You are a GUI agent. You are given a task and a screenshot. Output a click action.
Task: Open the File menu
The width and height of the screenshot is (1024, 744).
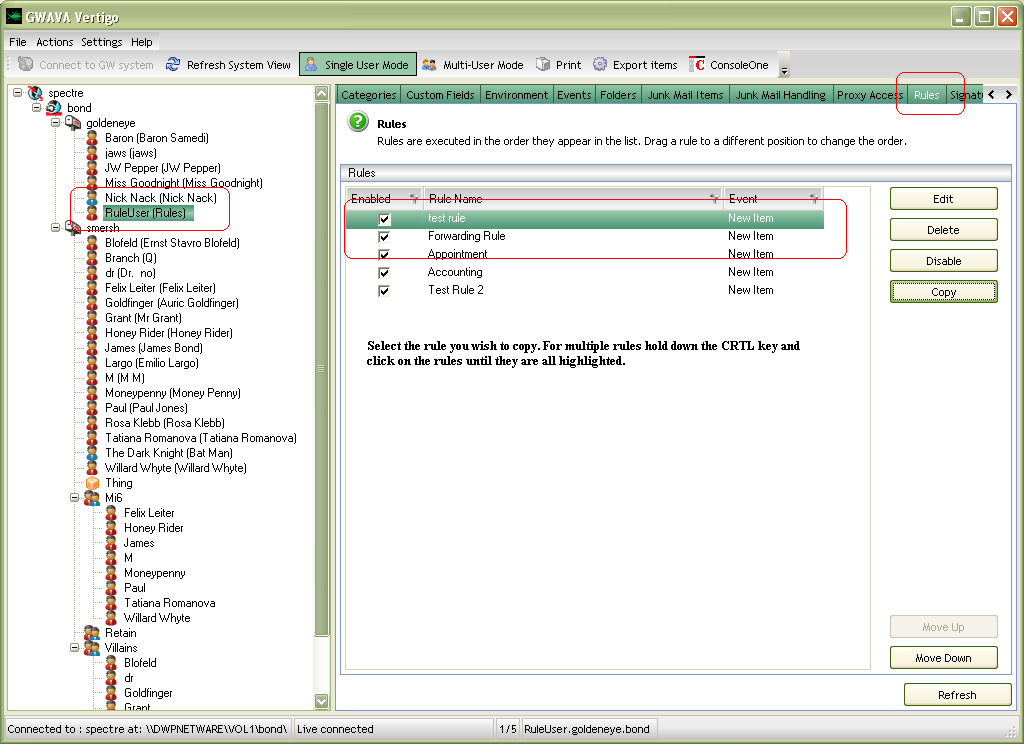pos(18,42)
